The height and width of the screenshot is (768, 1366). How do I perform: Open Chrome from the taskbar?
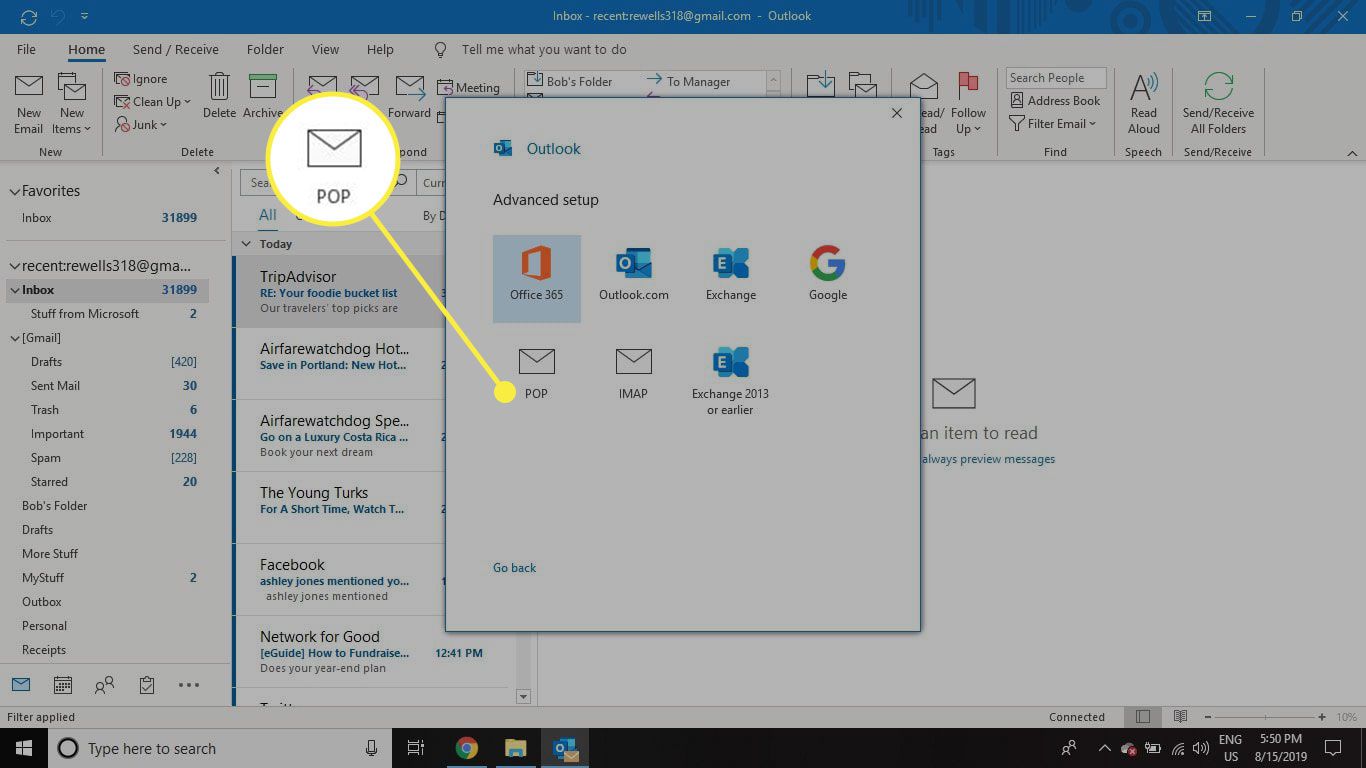[466, 748]
